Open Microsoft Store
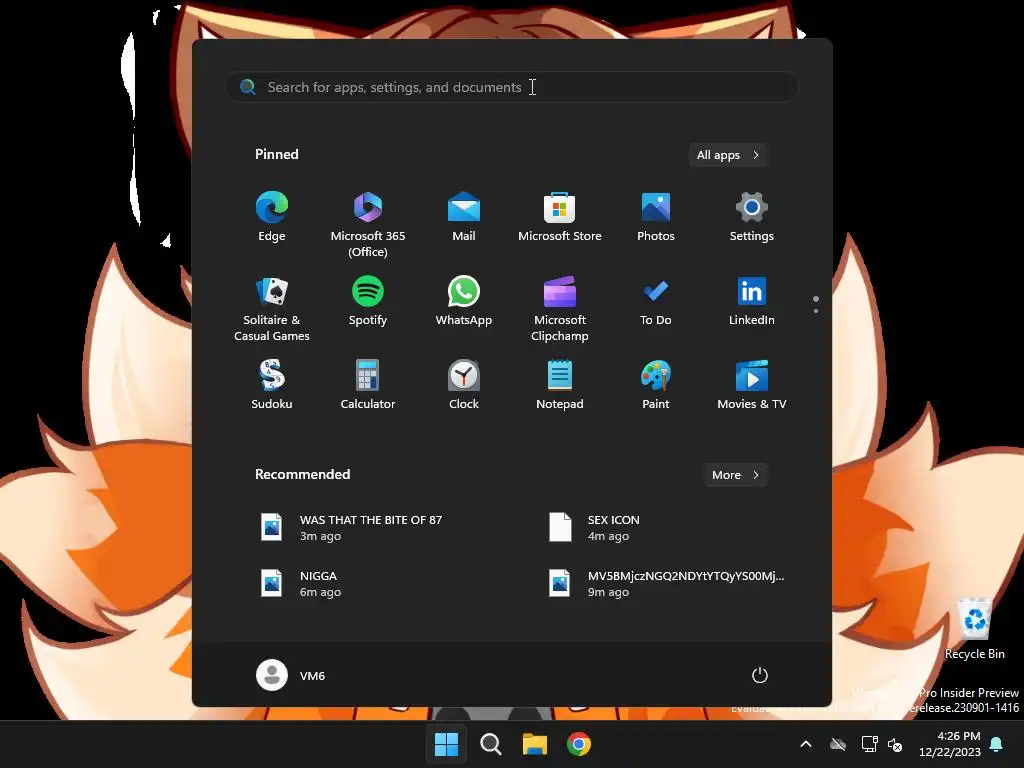This screenshot has width=1024, height=768. 560,217
